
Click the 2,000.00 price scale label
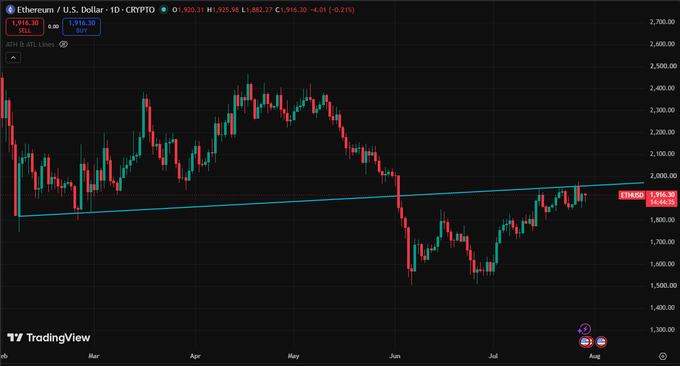(x=662, y=176)
